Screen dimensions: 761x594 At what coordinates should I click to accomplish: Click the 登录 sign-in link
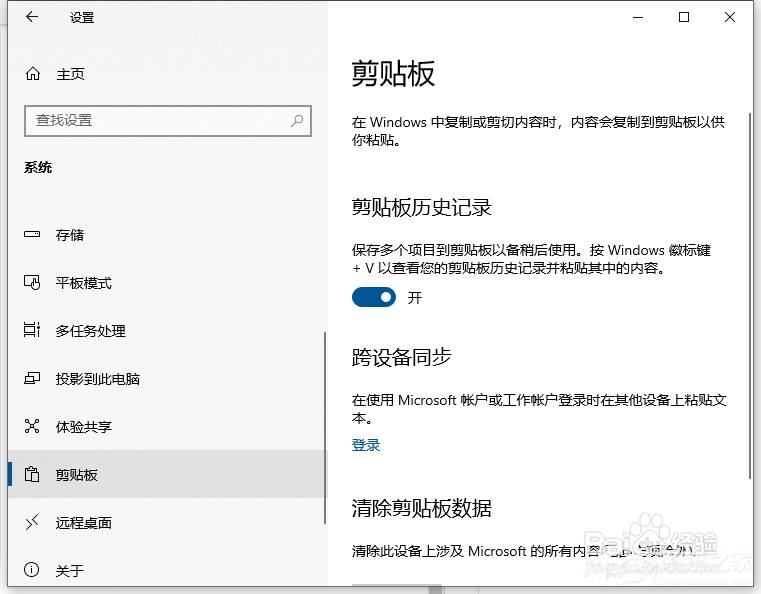(x=366, y=445)
